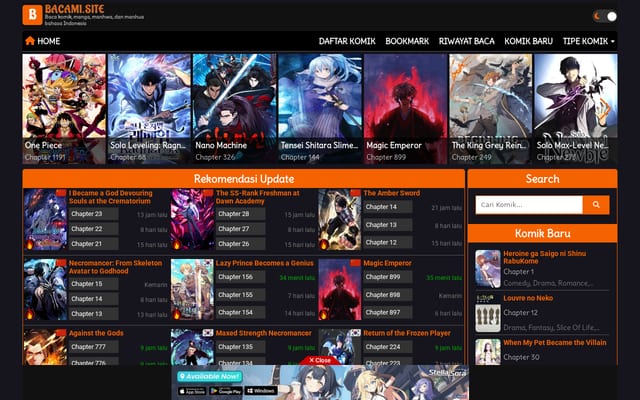The height and width of the screenshot is (400, 640).
Task: Click Necromancer Skeleton Avatar cover thumbnail
Action: coord(45,289)
